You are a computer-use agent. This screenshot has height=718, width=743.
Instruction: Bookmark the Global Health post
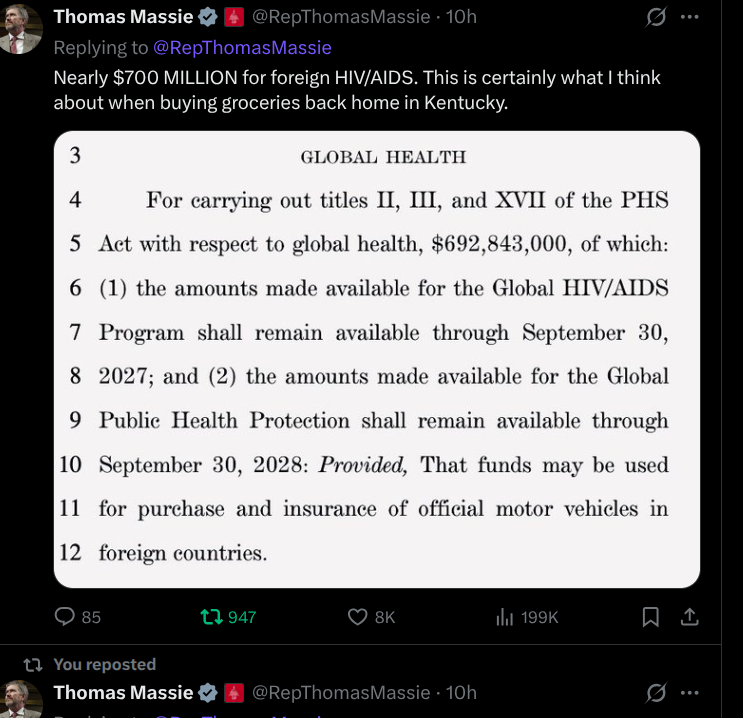650,617
